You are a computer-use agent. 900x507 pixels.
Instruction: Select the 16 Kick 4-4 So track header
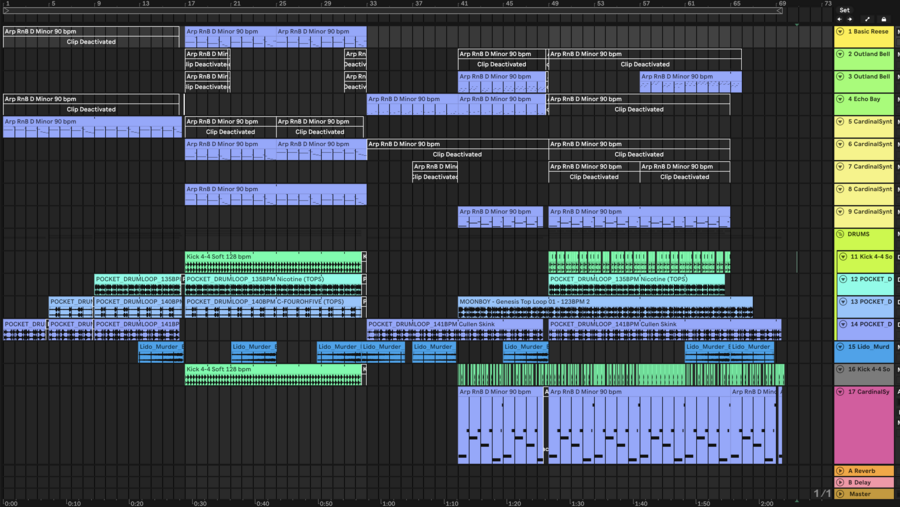869,369
